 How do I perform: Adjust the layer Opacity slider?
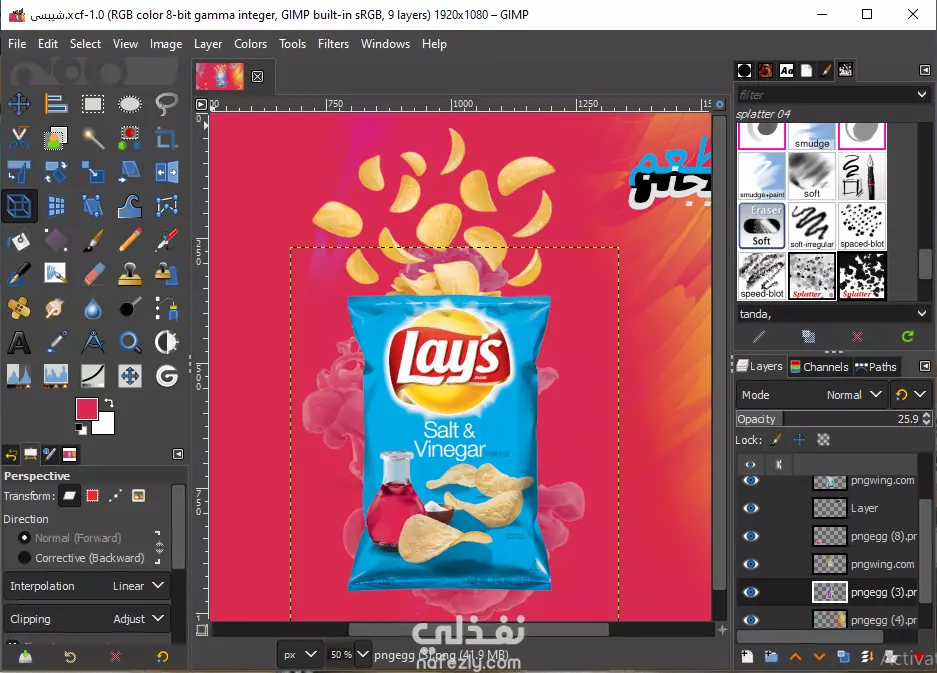834,419
